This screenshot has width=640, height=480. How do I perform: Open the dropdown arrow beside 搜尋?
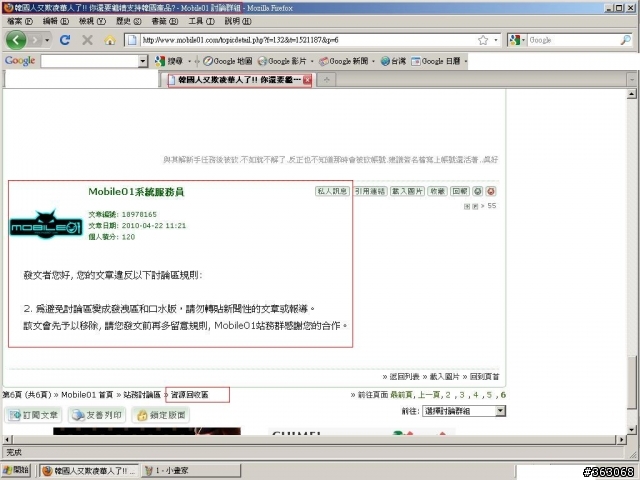click(189, 61)
